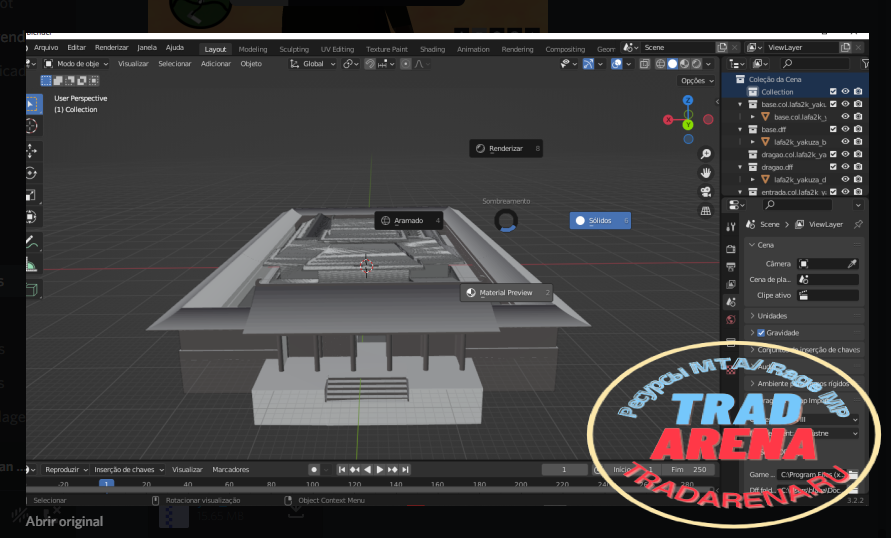Click the Fim 250 frame field
Image resolution: width=891 pixels, height=538 pixels.
tap(689, 470)
